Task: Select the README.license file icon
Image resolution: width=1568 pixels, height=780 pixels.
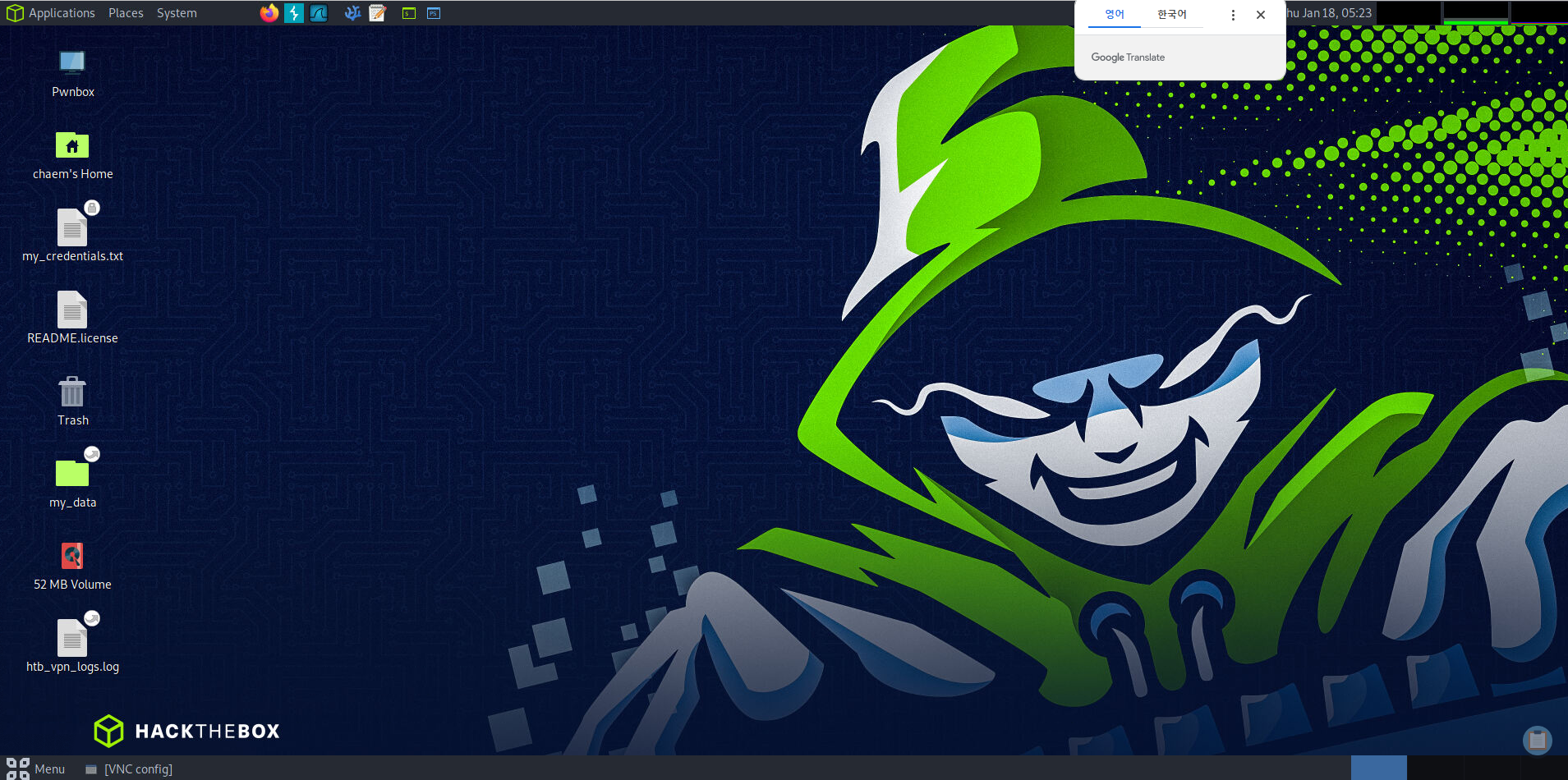Action: (x=72, y=310)
